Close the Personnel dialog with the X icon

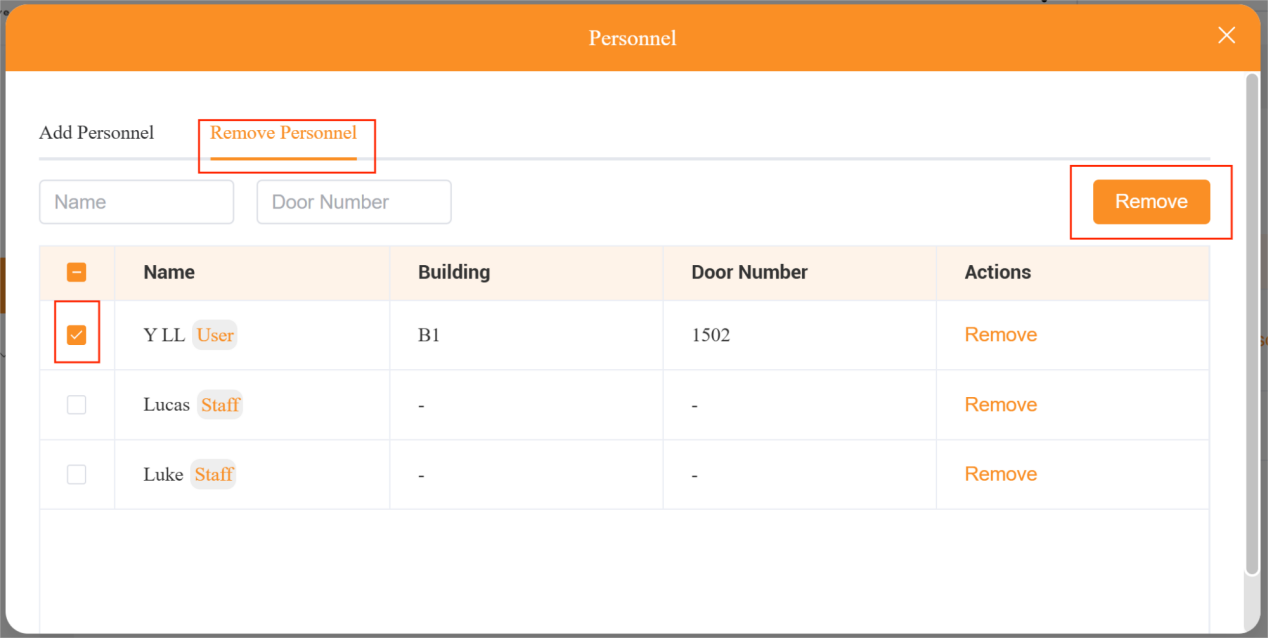pyautogui.click(x=1226, y=36)
